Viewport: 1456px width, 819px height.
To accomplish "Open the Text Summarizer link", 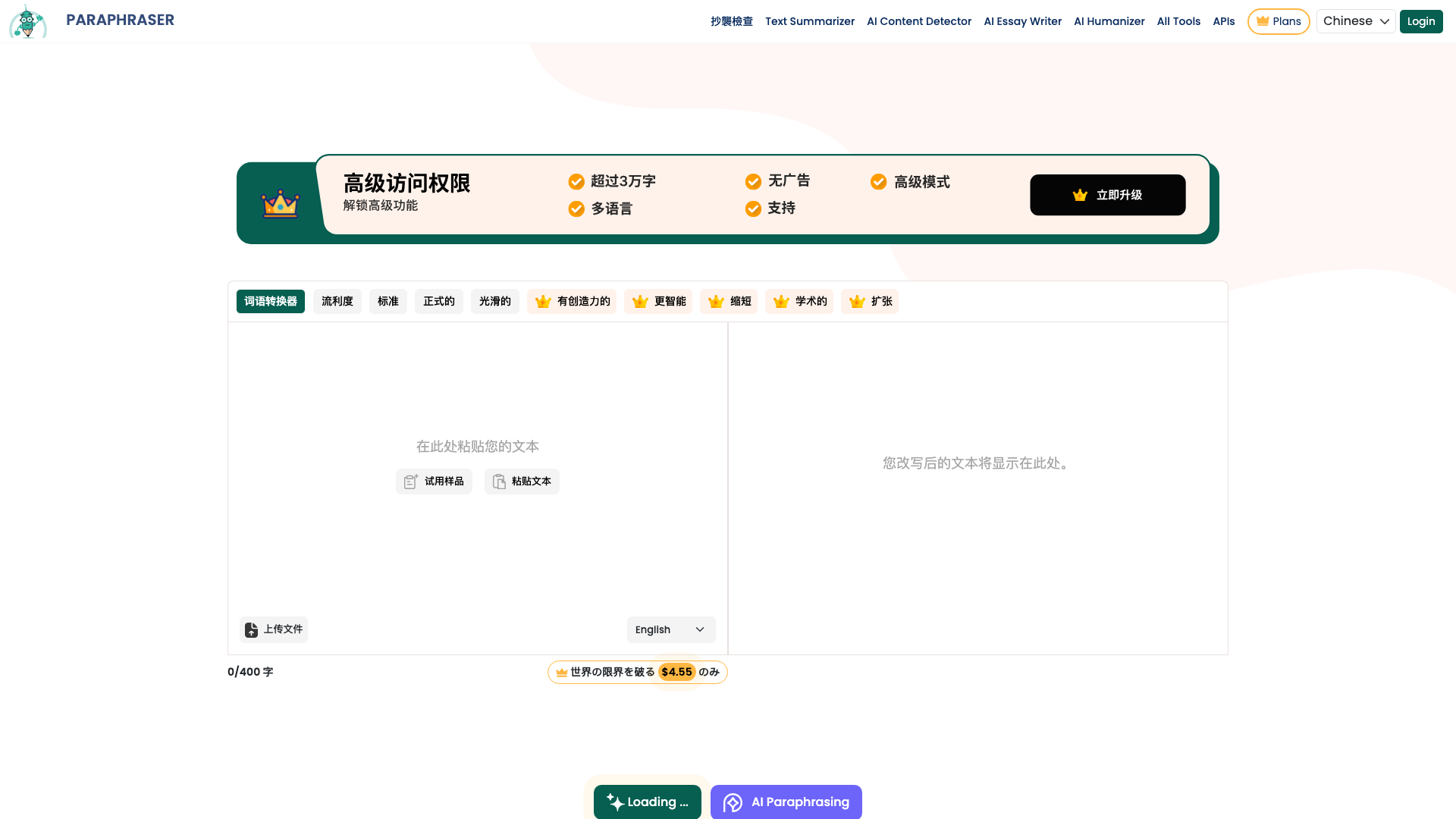I will point(810,21).
